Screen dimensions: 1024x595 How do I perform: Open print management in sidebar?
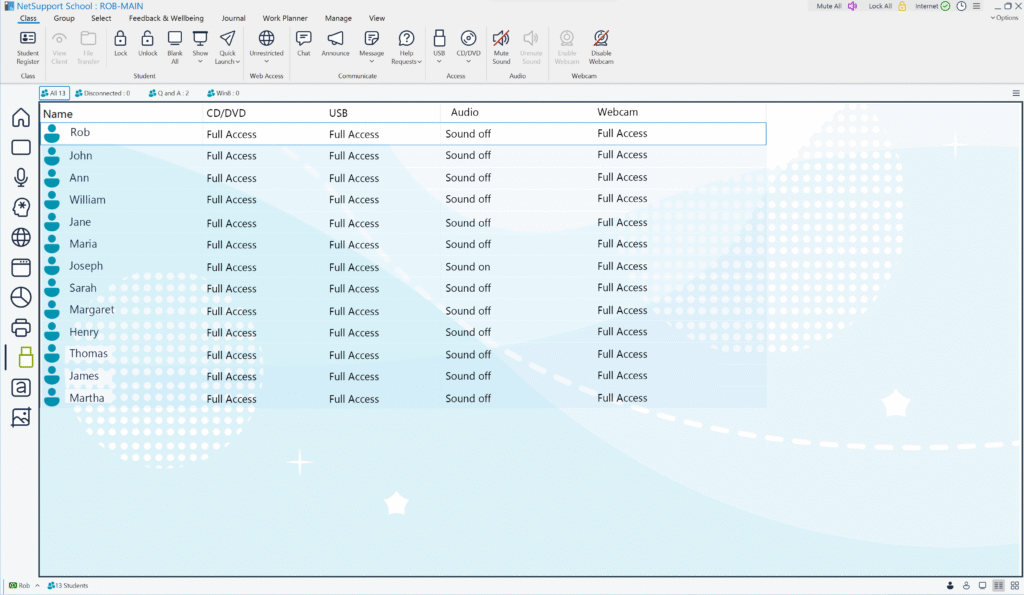coord(21,327)
